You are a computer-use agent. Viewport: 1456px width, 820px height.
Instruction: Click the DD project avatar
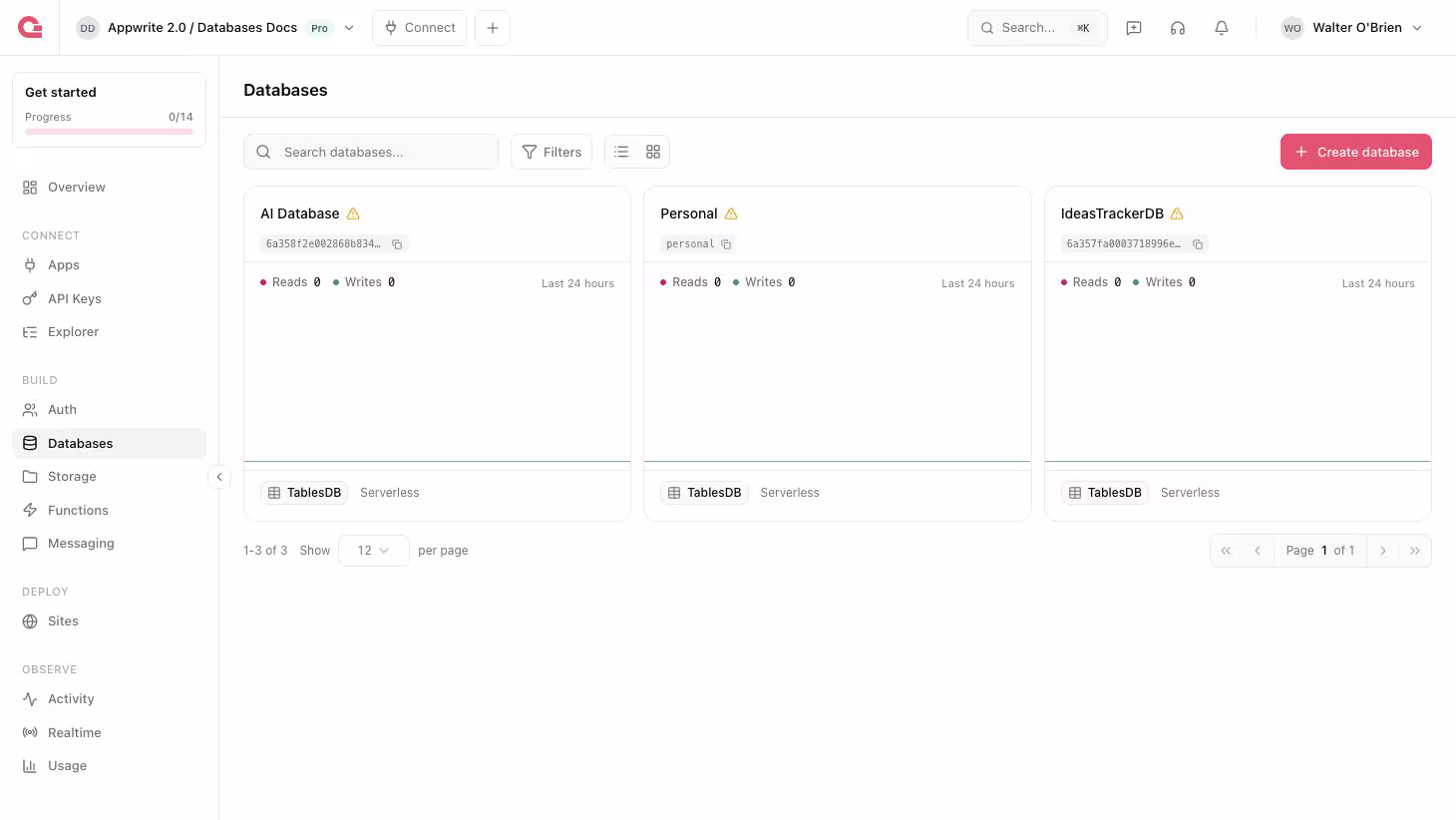click(x=88, y=28)
